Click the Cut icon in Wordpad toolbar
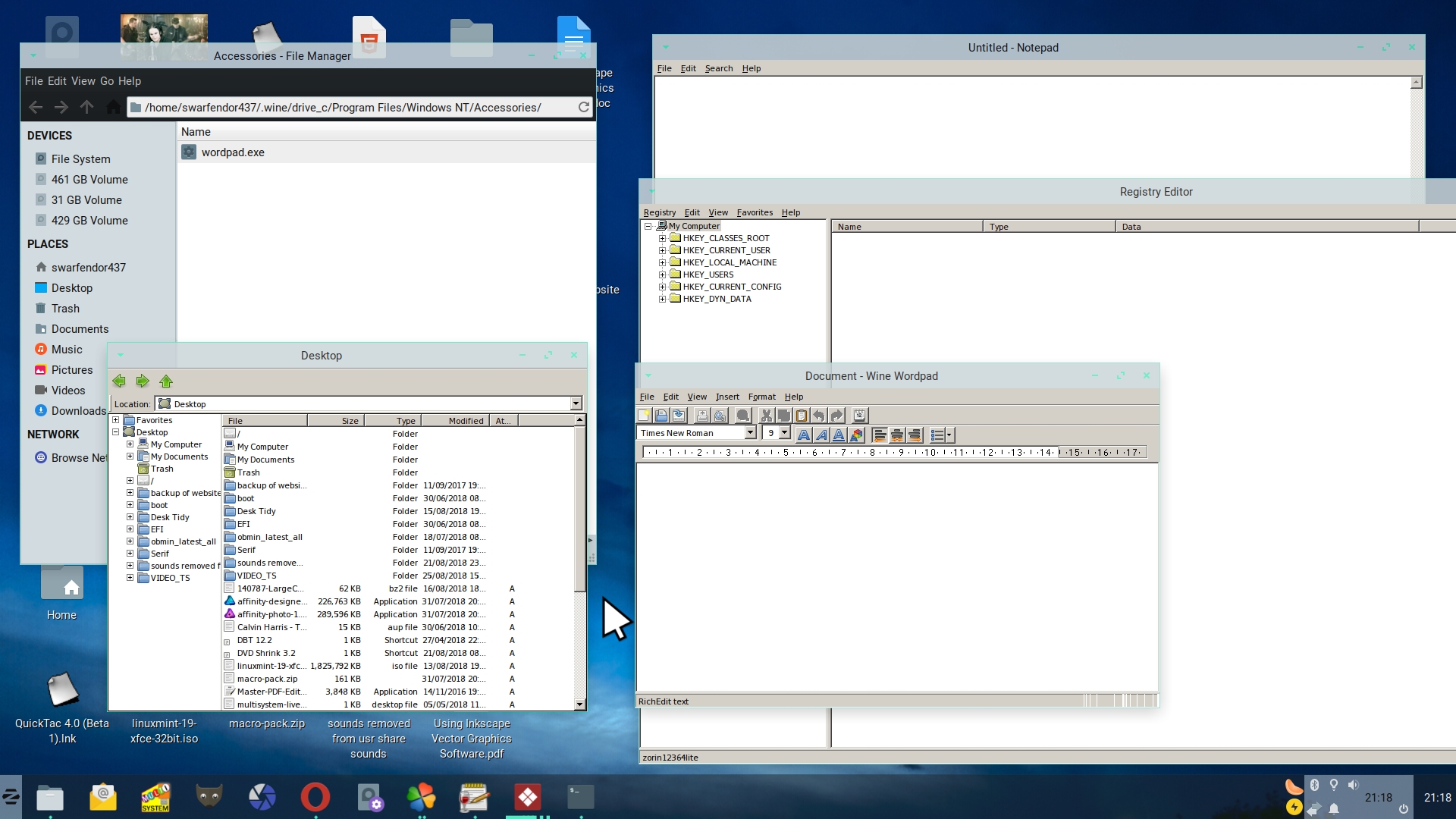1456x819 pixels. [x=766, y=415]
